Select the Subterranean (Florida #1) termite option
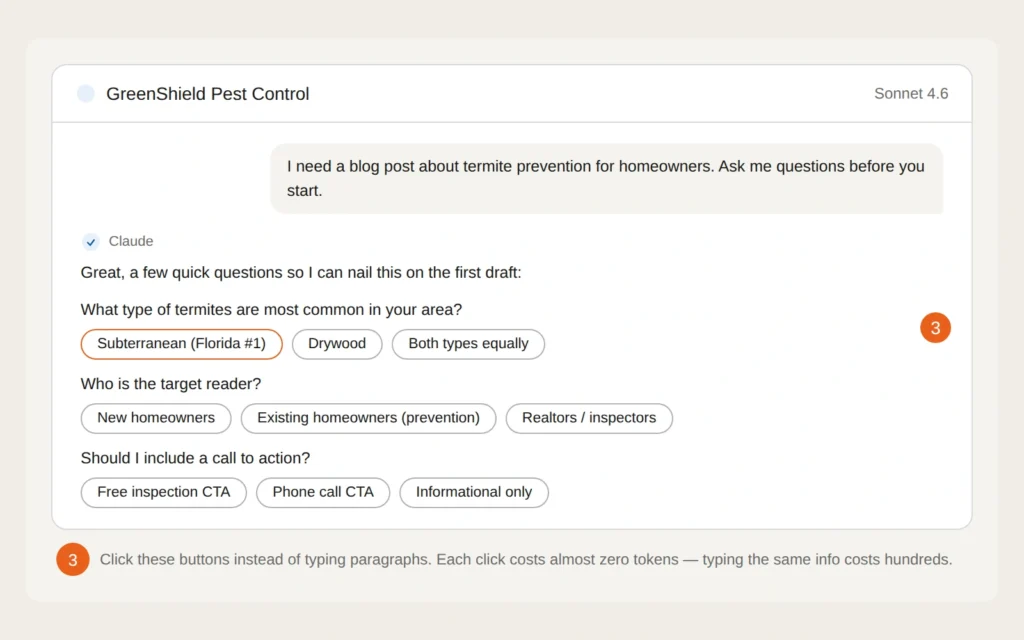This screenshot has height=640, width=1024. (x=181, y=344)
